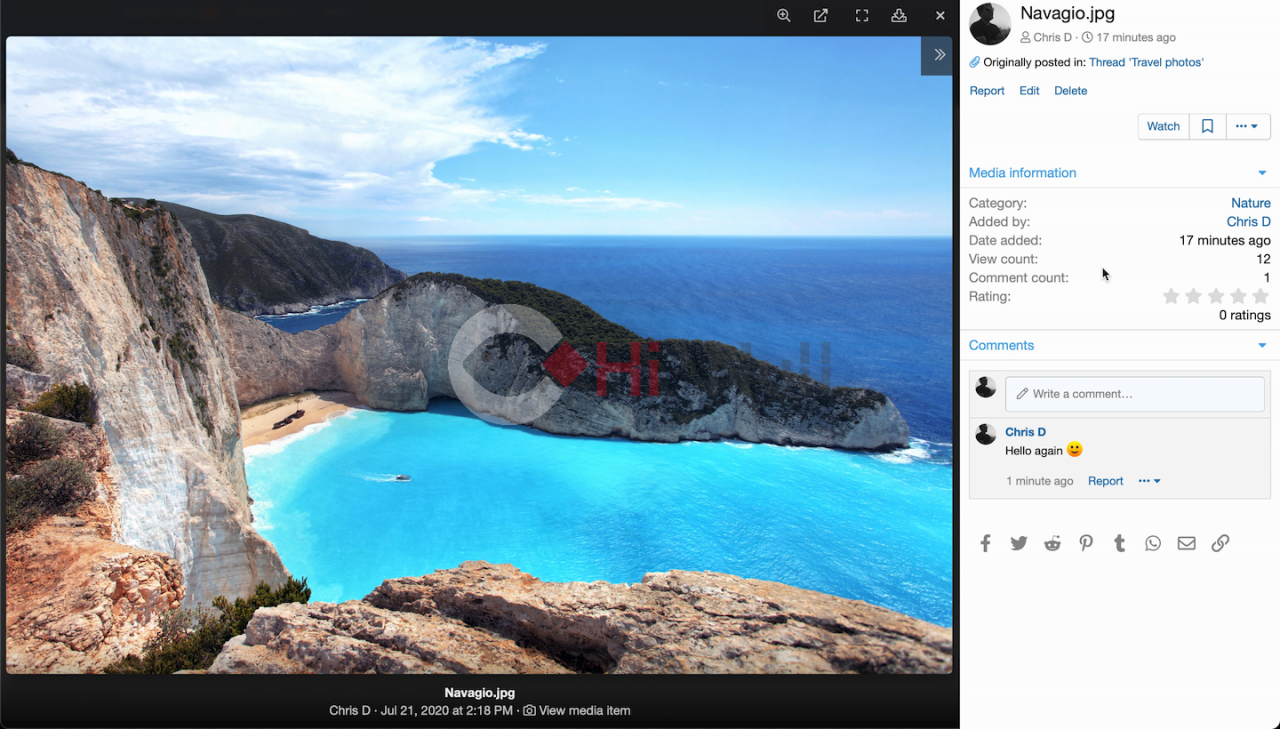The image size is (1280, 729).
Task: Click View media item link below image
Action: 577,711
